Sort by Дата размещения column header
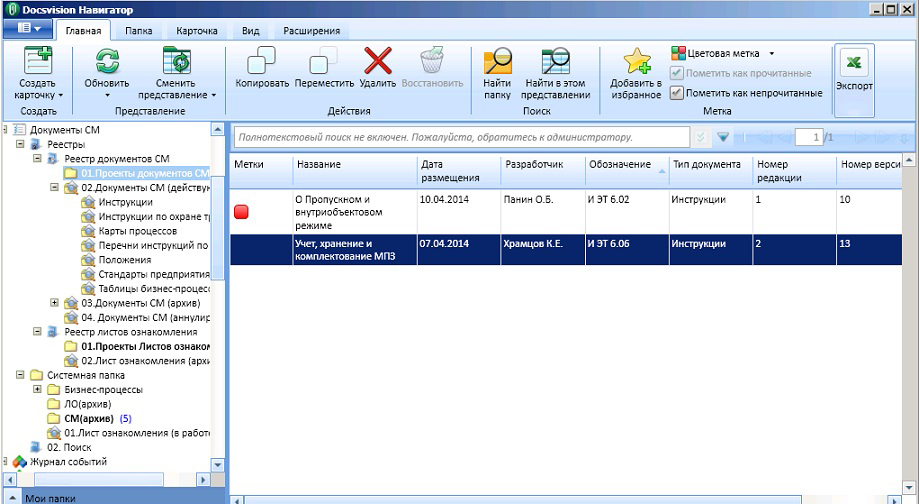 click(x=459, y=171)
